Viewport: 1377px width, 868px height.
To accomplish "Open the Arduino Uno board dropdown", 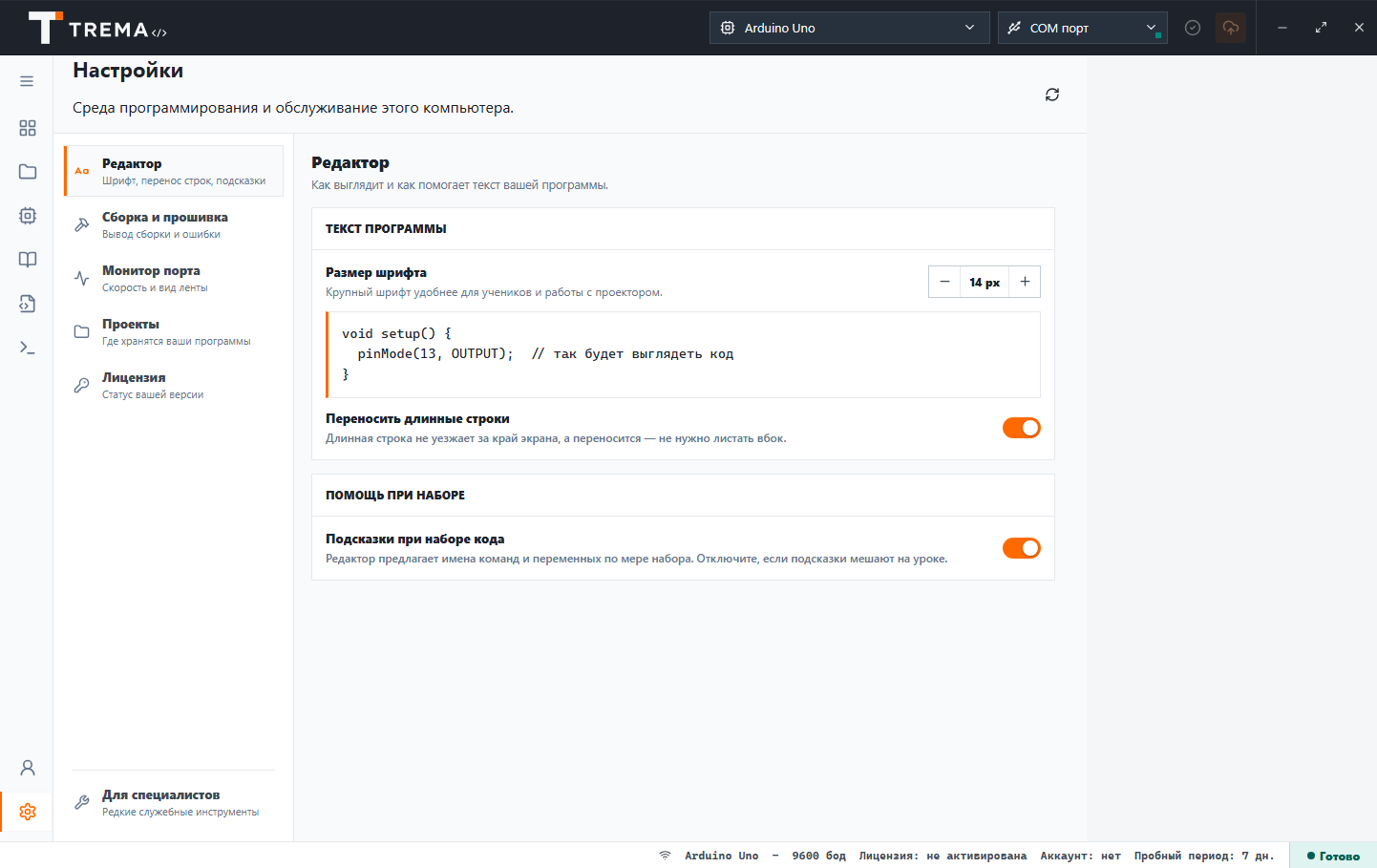I will (x=848, y=28).
